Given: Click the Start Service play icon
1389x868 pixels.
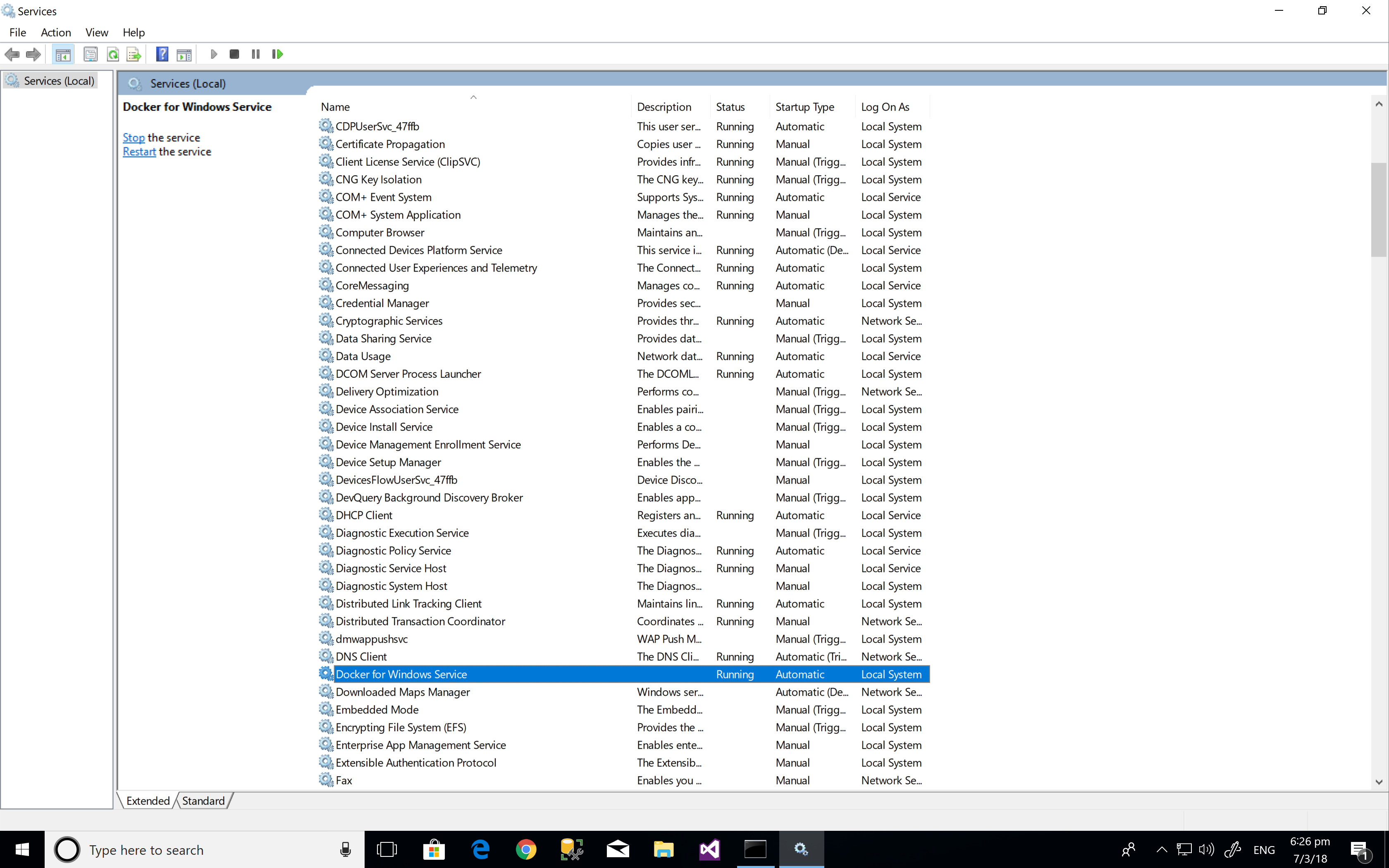Looking at the screenshot, I should point(213,55).
